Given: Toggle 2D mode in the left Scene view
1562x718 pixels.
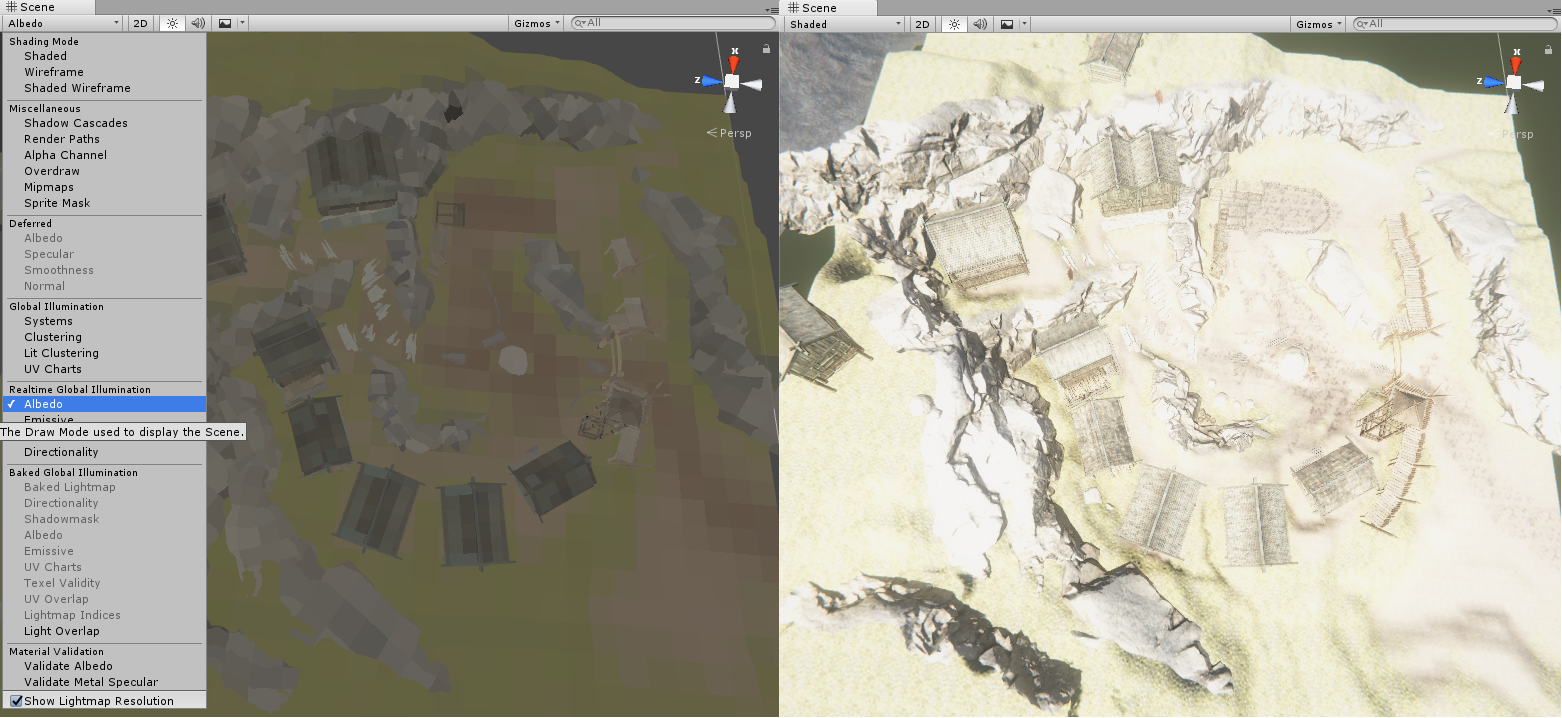Looking at the screenshot, I should coord(139,22).
